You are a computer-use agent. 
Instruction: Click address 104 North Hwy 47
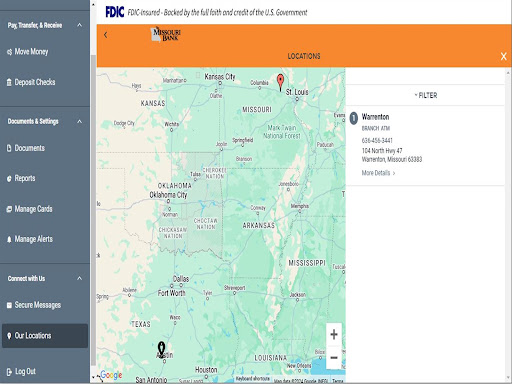click(382, 151)
